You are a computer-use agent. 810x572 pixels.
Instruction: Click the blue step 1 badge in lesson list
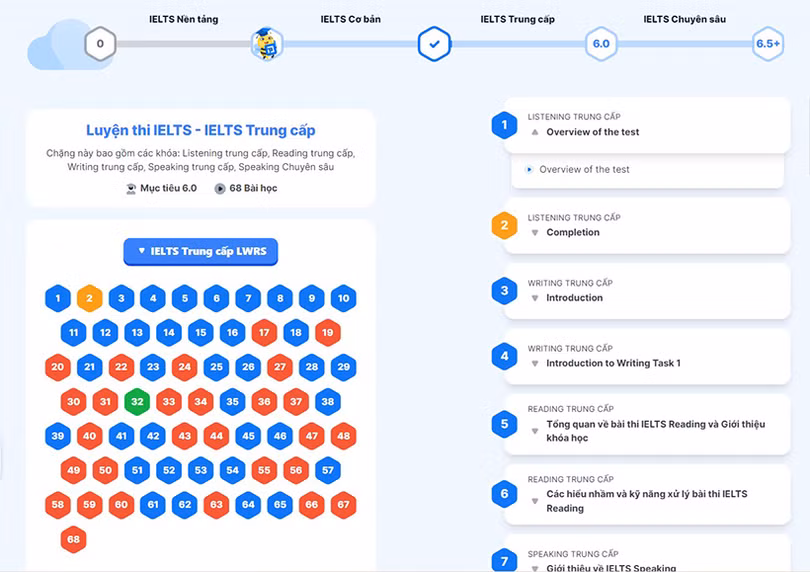pyautogui.click(x=504, y=125)
